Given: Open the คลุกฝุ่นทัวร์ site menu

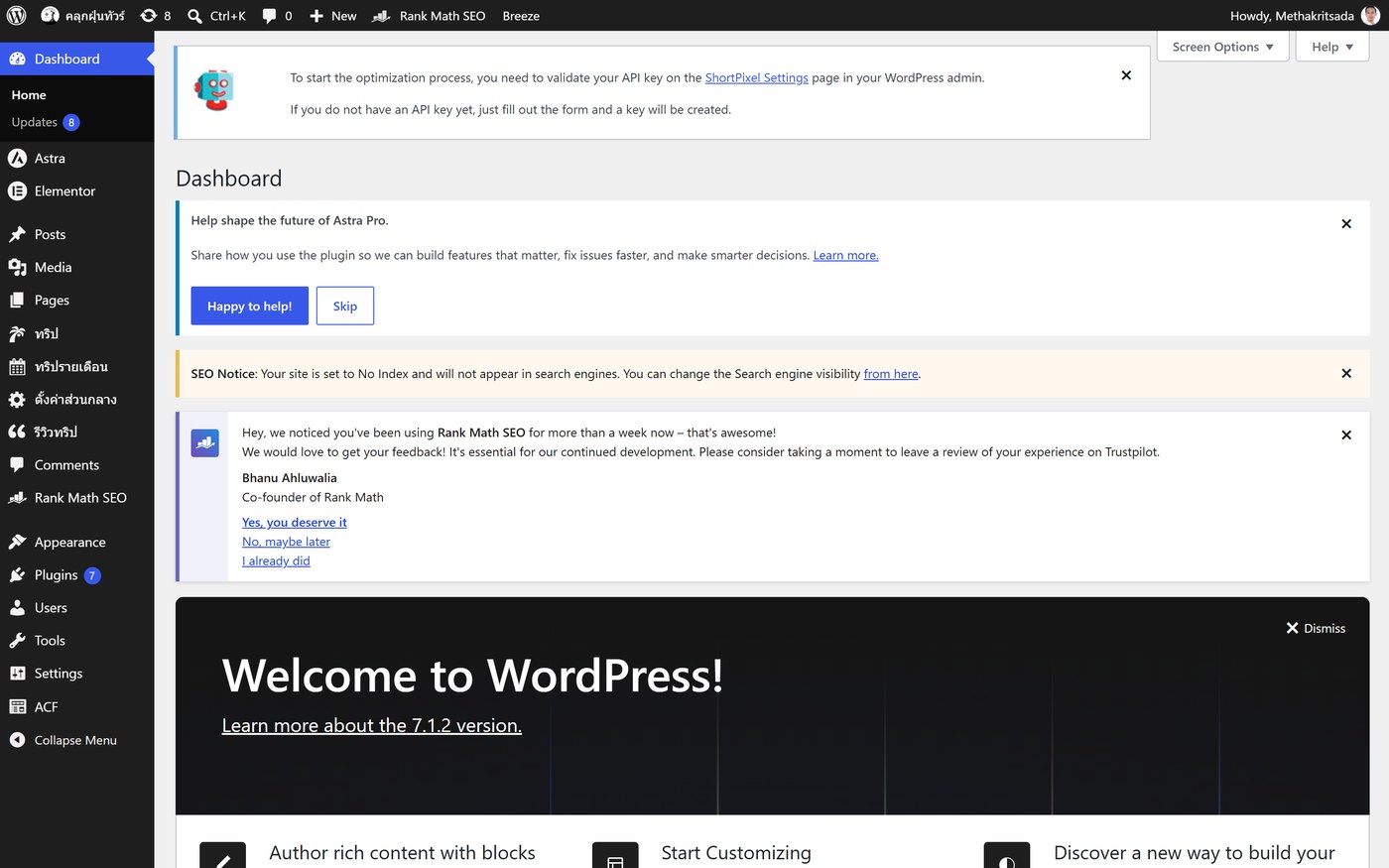Looking at the screenshot, I should point(83,16).
